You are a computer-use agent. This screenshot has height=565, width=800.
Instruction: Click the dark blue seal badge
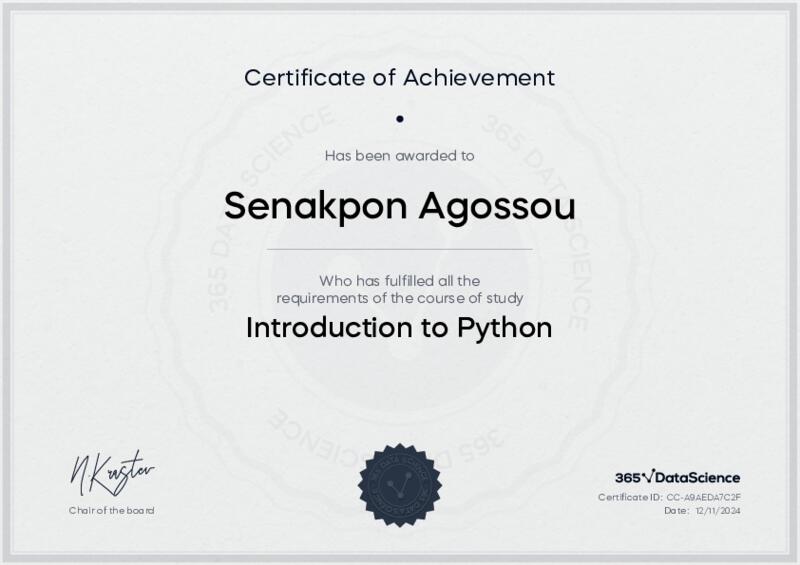pyautogui.click(x=399, y=485)
